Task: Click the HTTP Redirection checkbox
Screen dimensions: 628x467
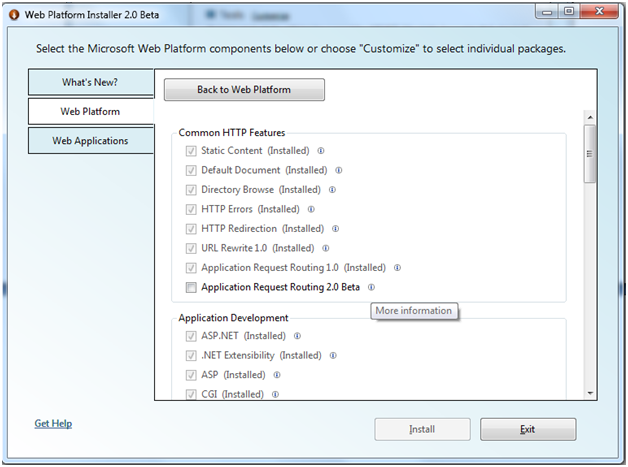Action: 191,229
